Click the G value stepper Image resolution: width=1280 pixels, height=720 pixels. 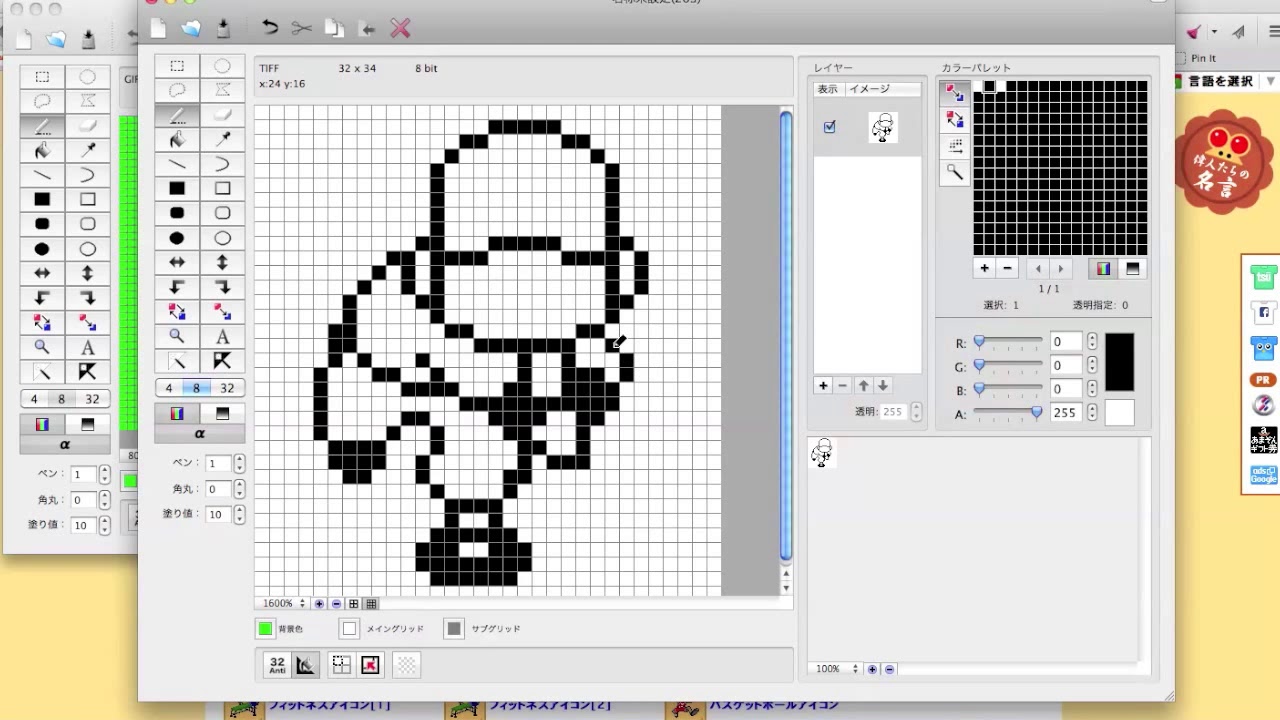tap(1092, 366)
